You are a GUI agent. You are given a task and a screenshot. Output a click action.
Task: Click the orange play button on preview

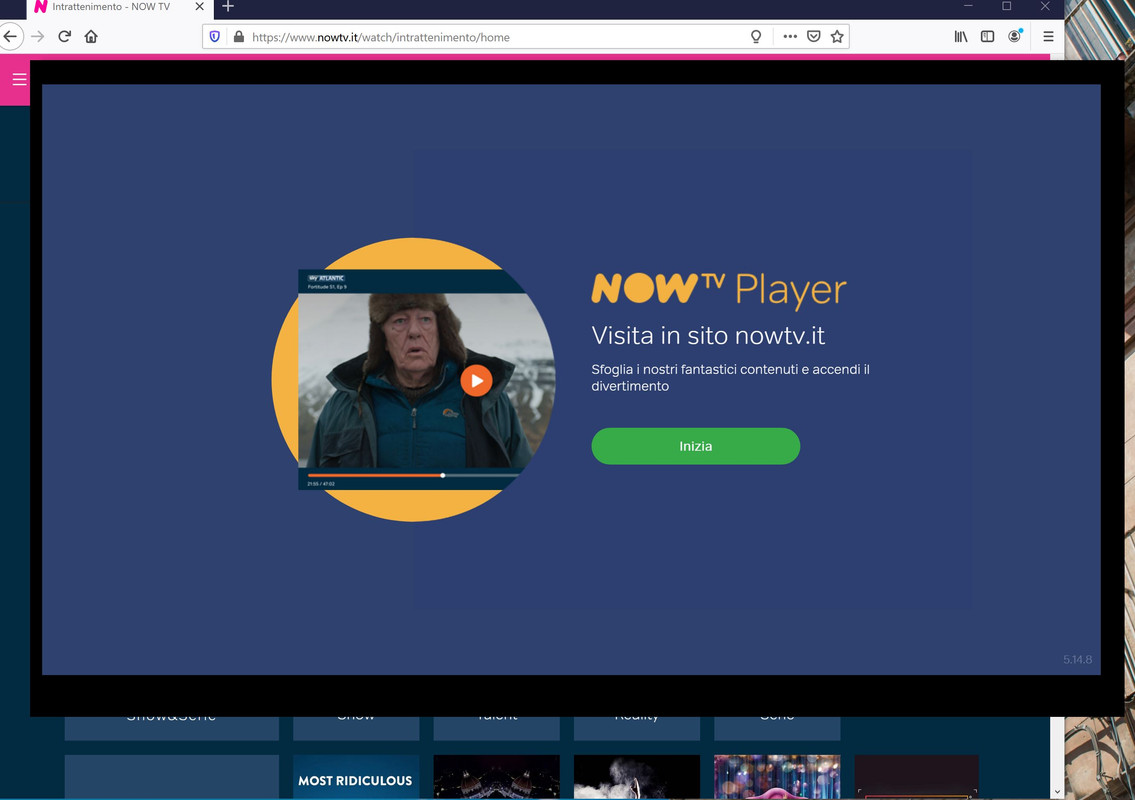tap(476, 381)
